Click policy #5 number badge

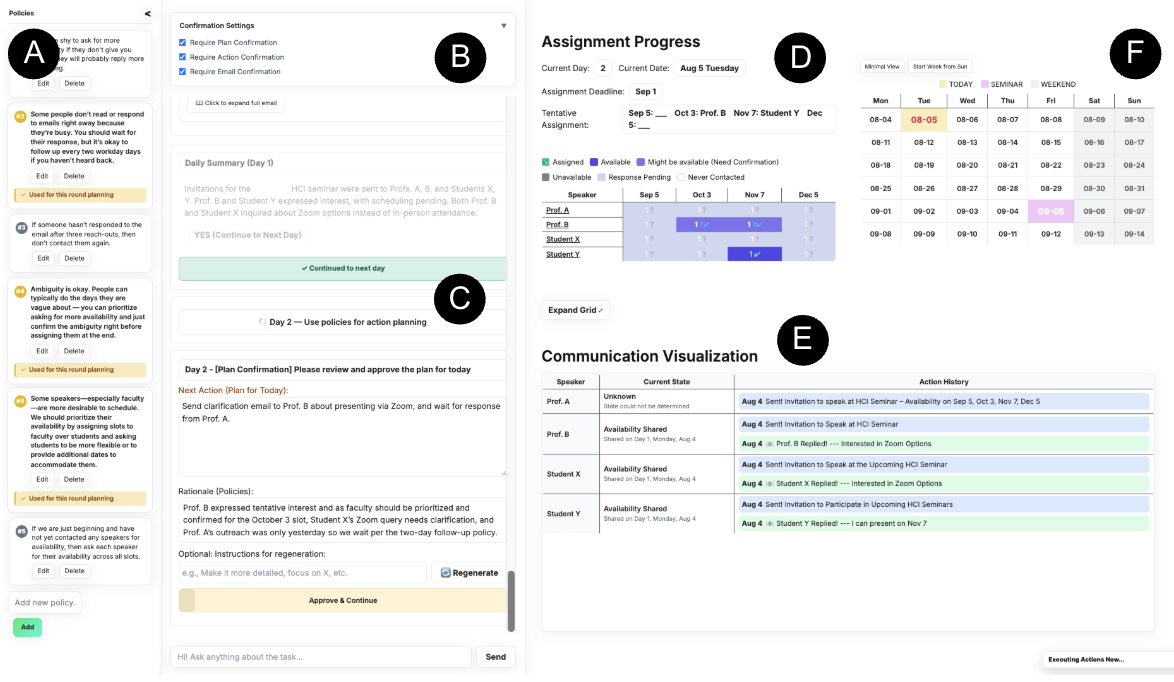click(x=21, y=401)
